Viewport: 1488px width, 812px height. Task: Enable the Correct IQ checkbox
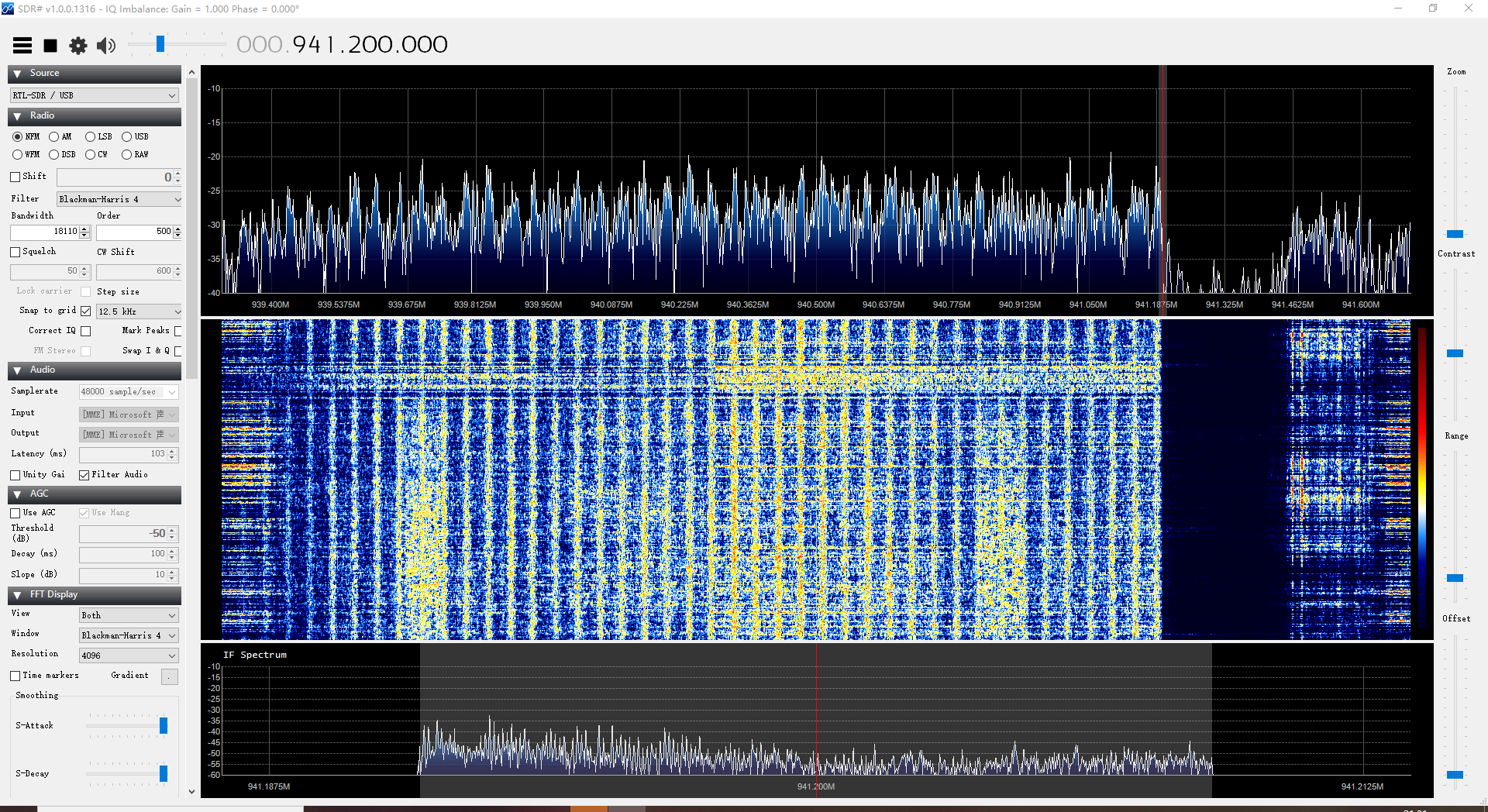click(x=86, y=331)
